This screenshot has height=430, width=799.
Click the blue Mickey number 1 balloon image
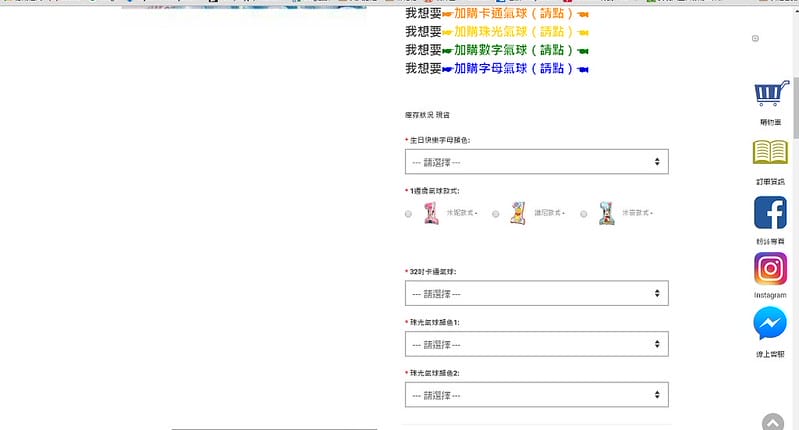coord(606,212)
